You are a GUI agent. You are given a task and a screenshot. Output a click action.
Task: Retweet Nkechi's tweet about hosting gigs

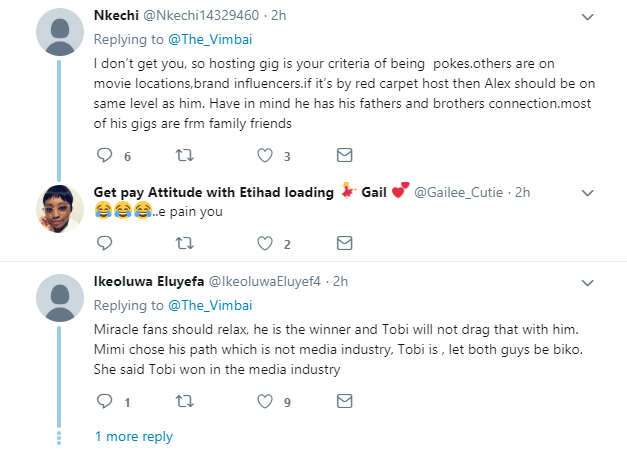coord(184,155)
